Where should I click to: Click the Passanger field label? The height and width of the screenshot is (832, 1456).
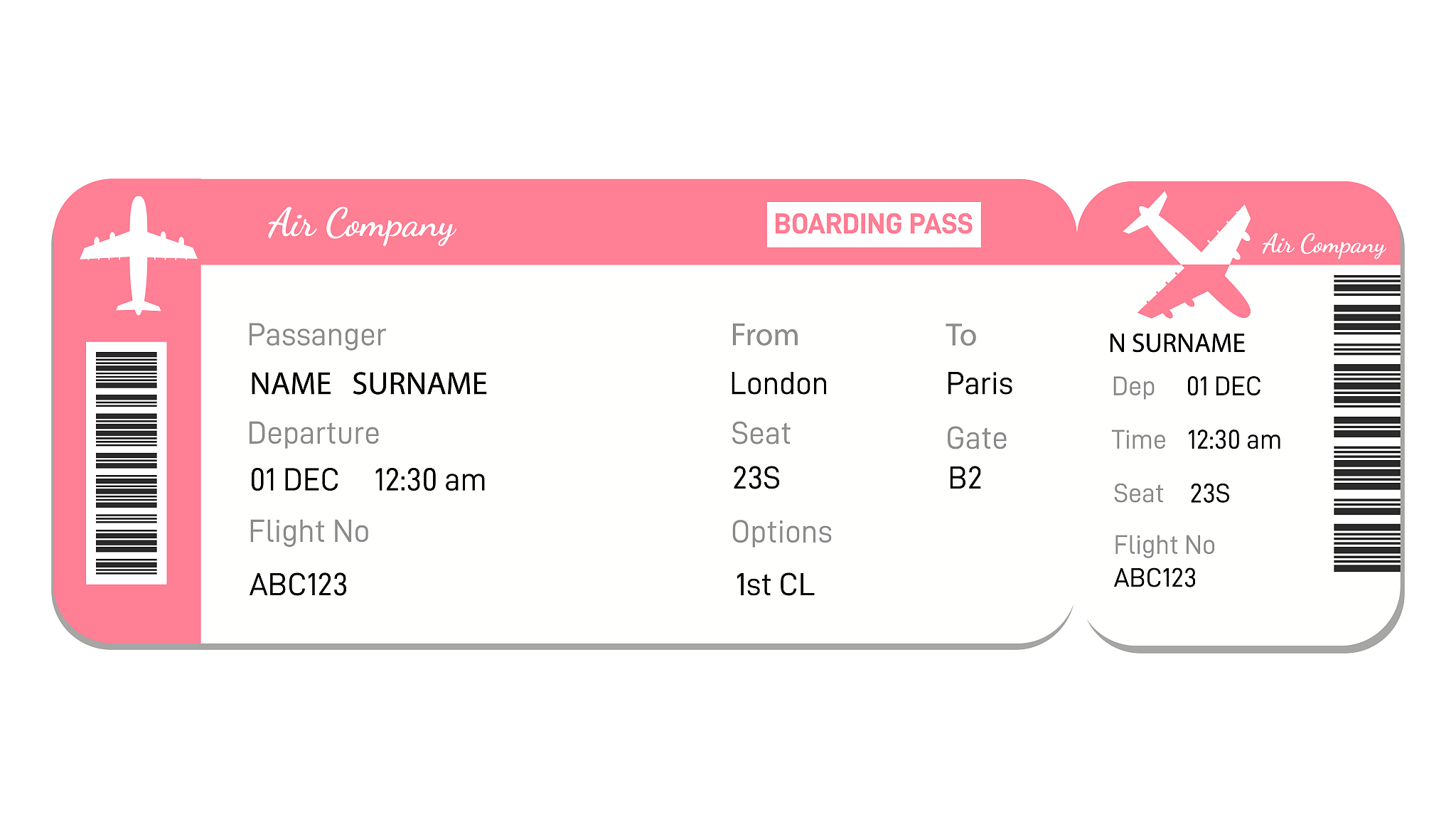(316, 335)
